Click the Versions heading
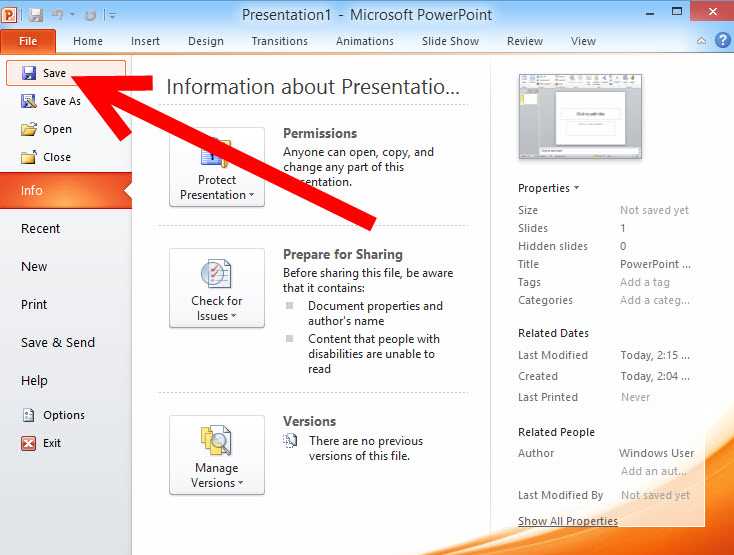This screenshot has height=555, width=734. [309, 421]
